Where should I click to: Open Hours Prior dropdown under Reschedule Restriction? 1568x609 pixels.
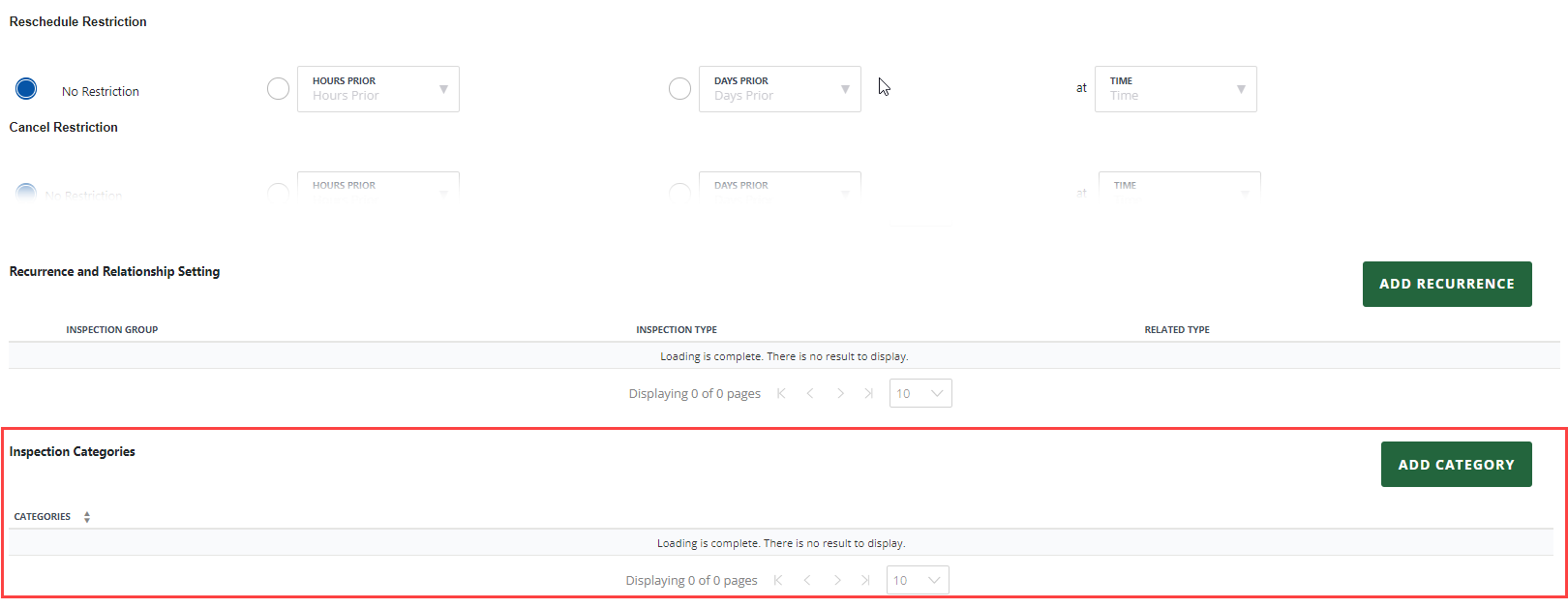pos(378,89)
